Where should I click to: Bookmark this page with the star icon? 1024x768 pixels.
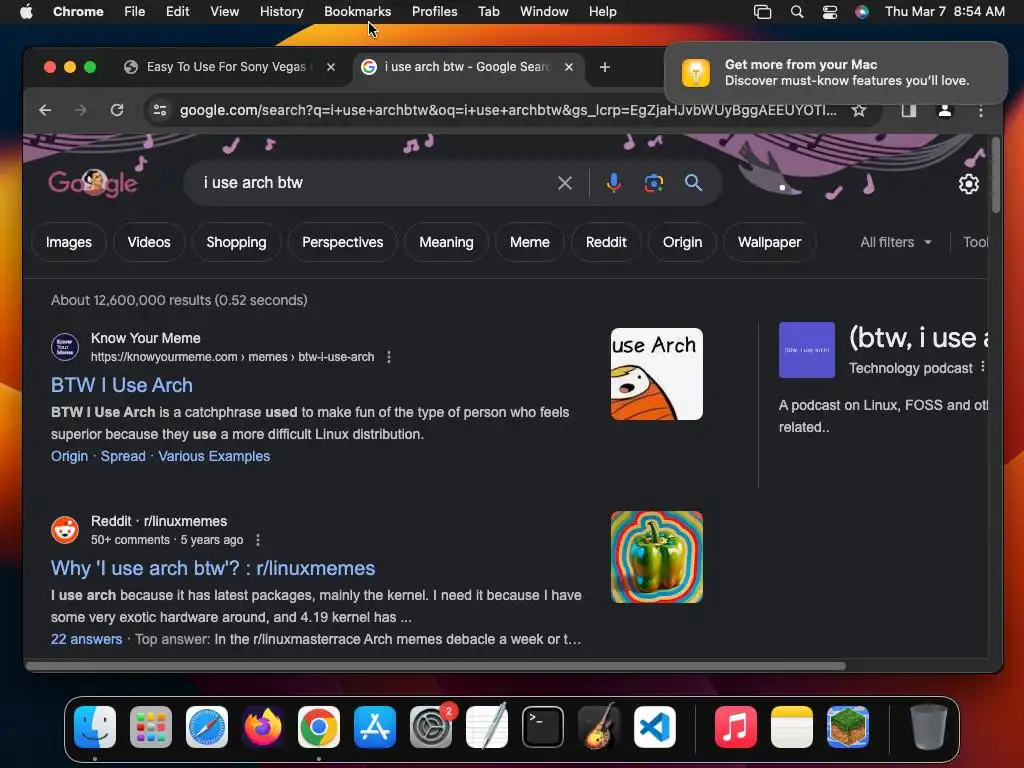coord(859,110)
